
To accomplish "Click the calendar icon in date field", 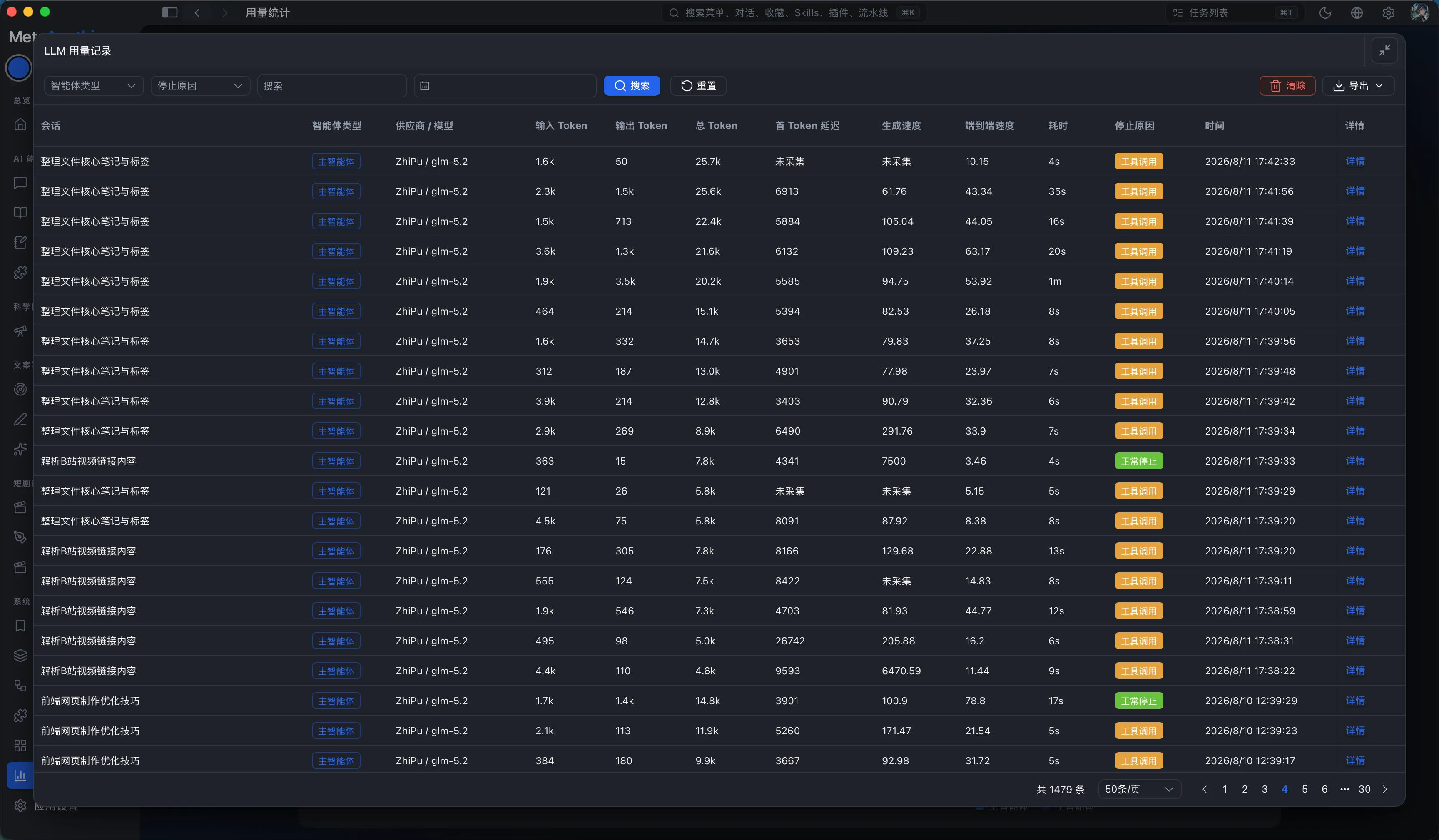I will pos(424,86).
